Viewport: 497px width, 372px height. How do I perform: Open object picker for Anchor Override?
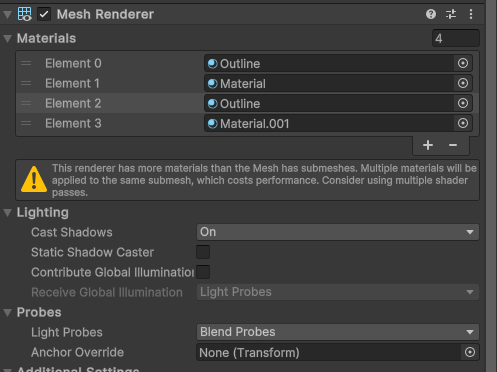[470, 352]
